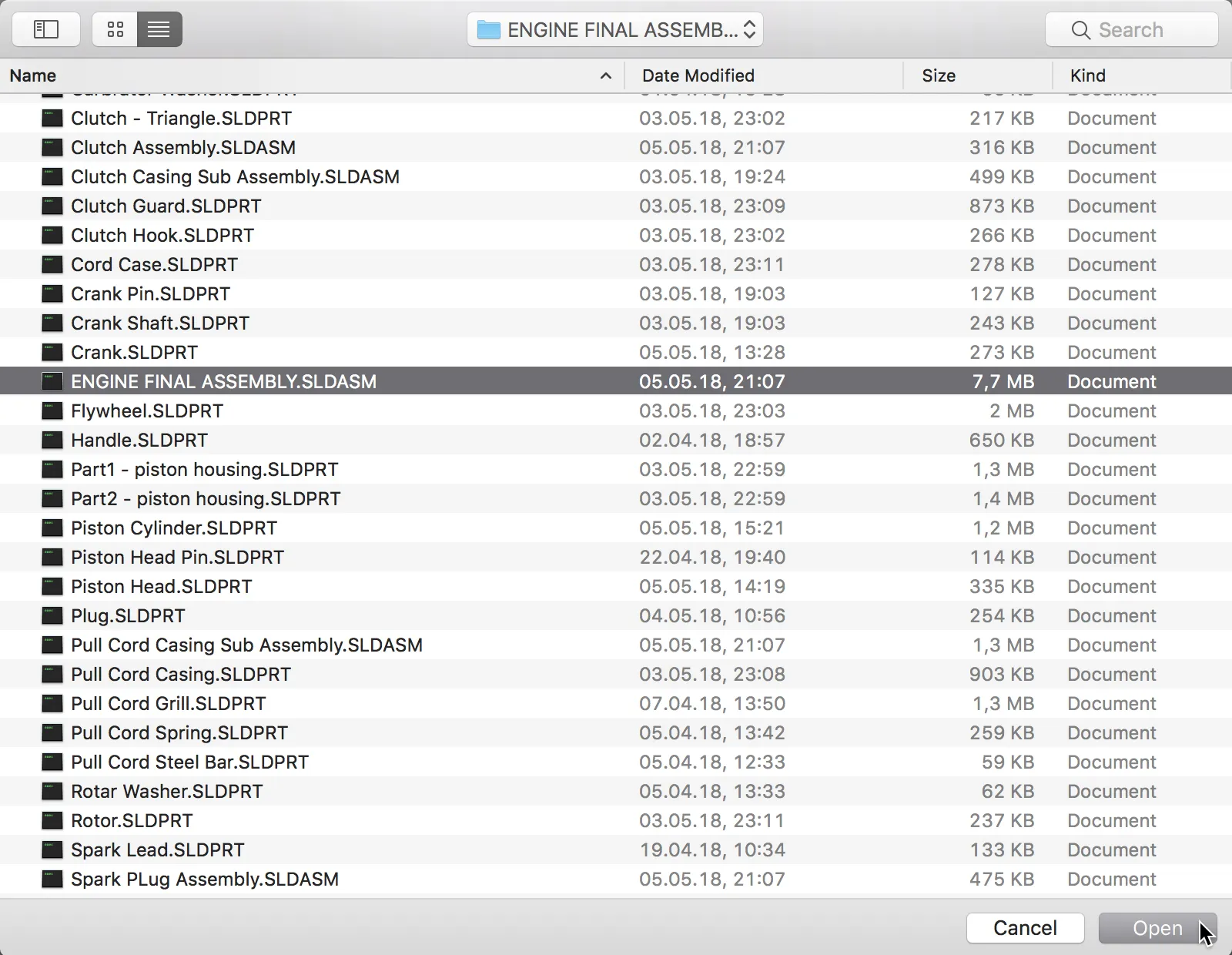Switch to list view mode
Image resolution: width=1232 pixels, height=955 pixels.
tap(159, 29)
